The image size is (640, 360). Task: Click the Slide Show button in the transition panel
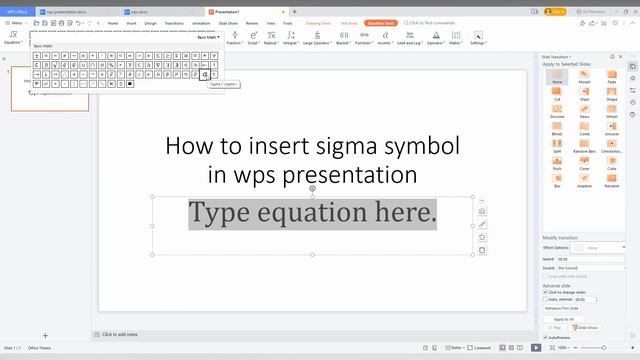click(585, 327)
